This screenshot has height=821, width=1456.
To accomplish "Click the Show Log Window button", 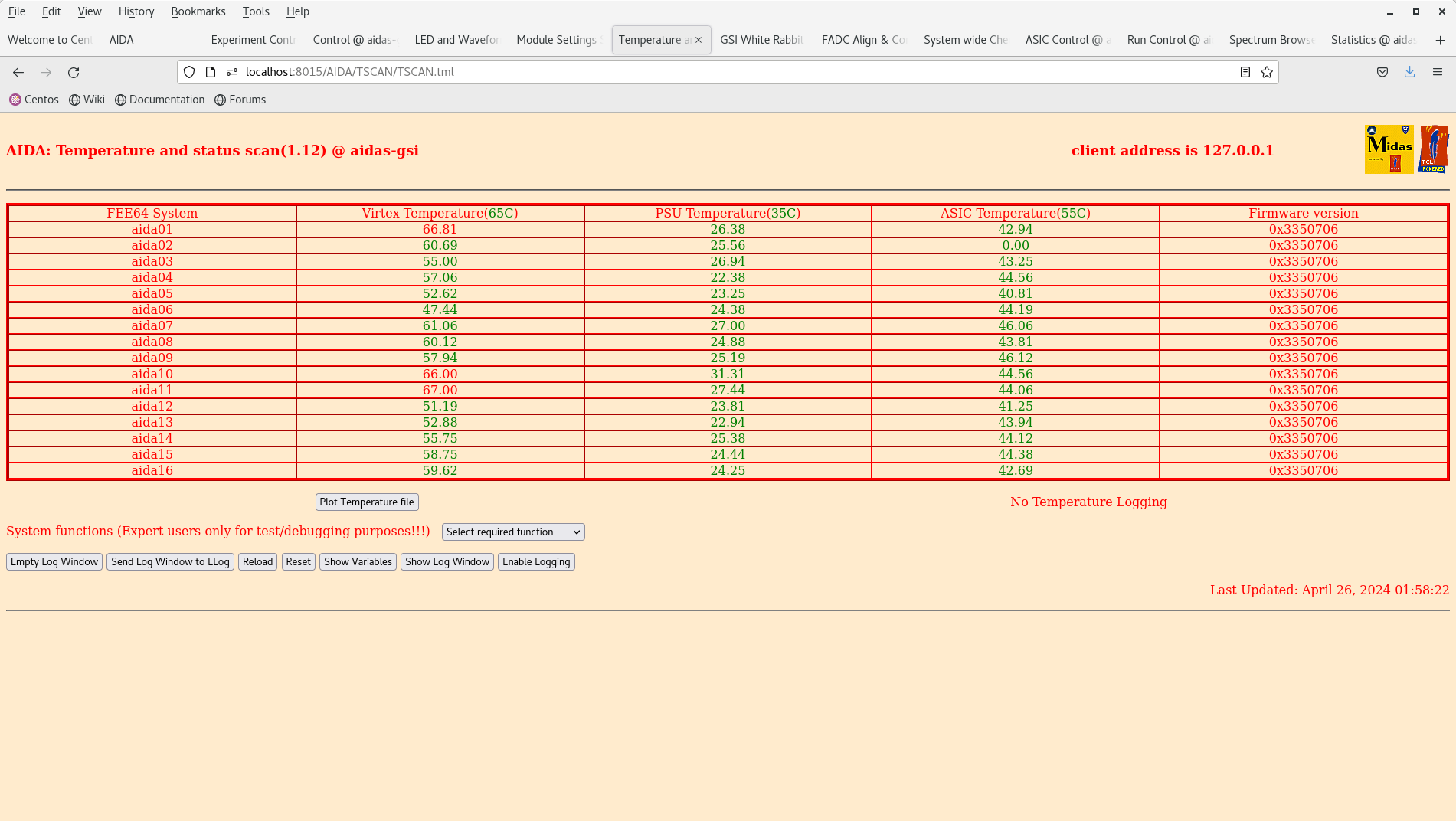I will pyautogui.click(x=447, y=562).
